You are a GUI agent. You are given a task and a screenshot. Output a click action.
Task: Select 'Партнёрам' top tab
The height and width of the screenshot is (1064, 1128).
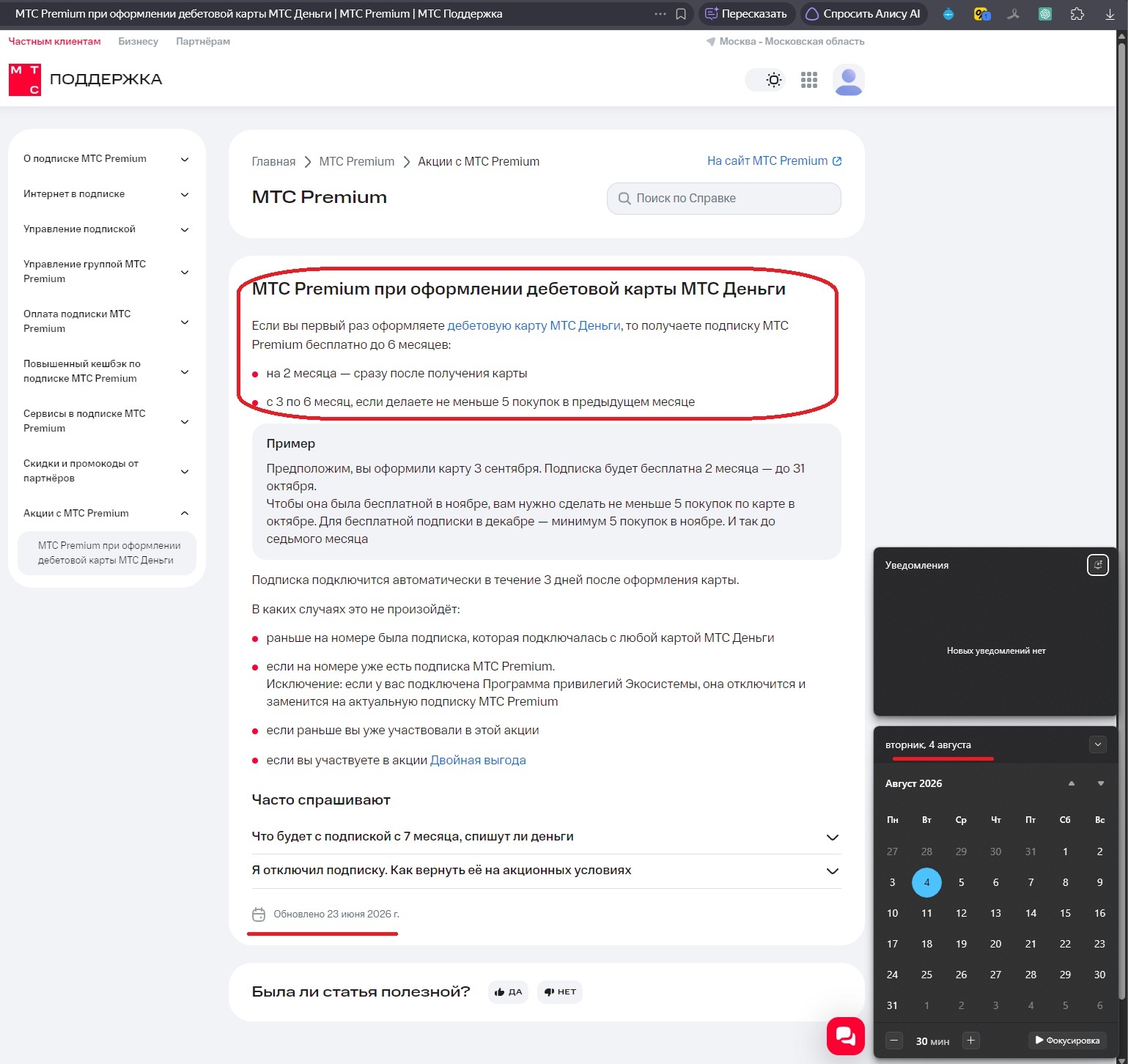coord(203,42)
